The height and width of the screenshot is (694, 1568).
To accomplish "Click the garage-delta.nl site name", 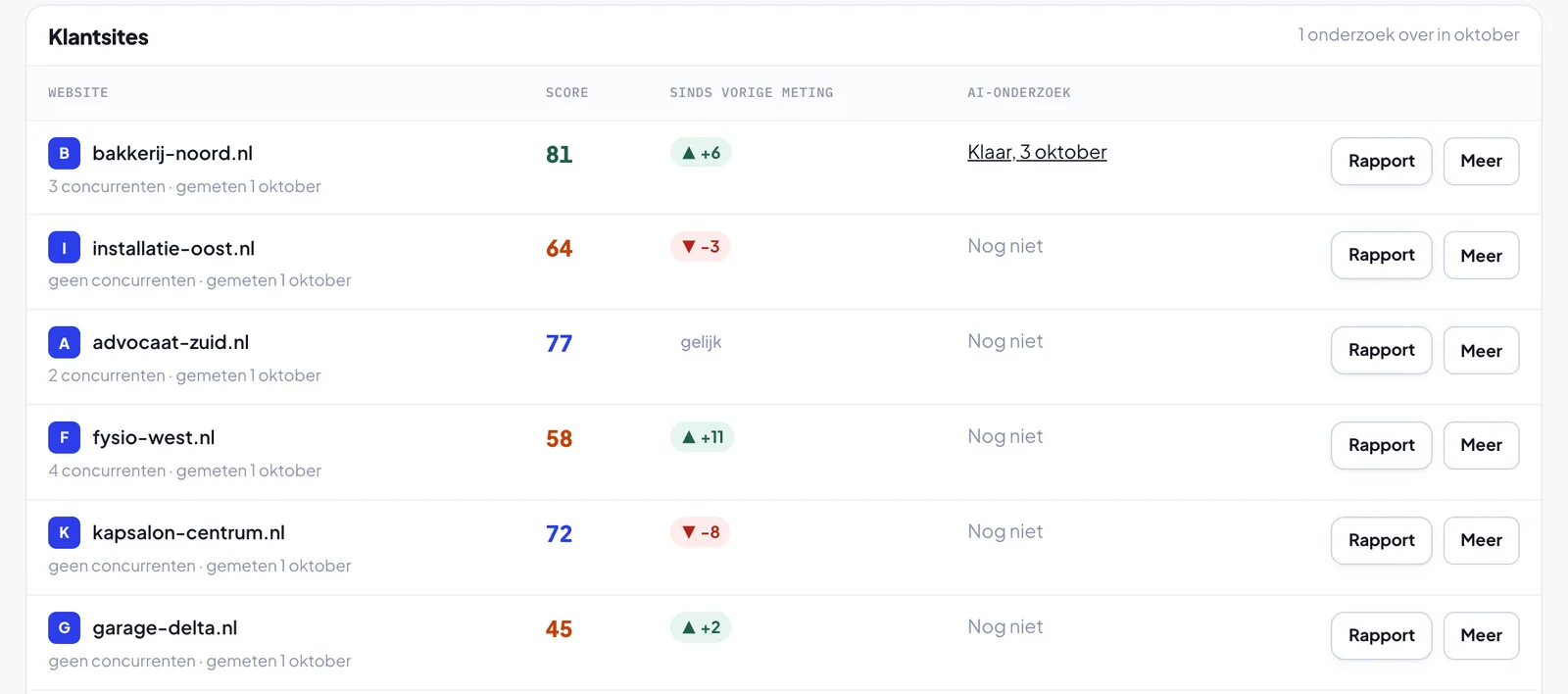I will click(165, 627).
